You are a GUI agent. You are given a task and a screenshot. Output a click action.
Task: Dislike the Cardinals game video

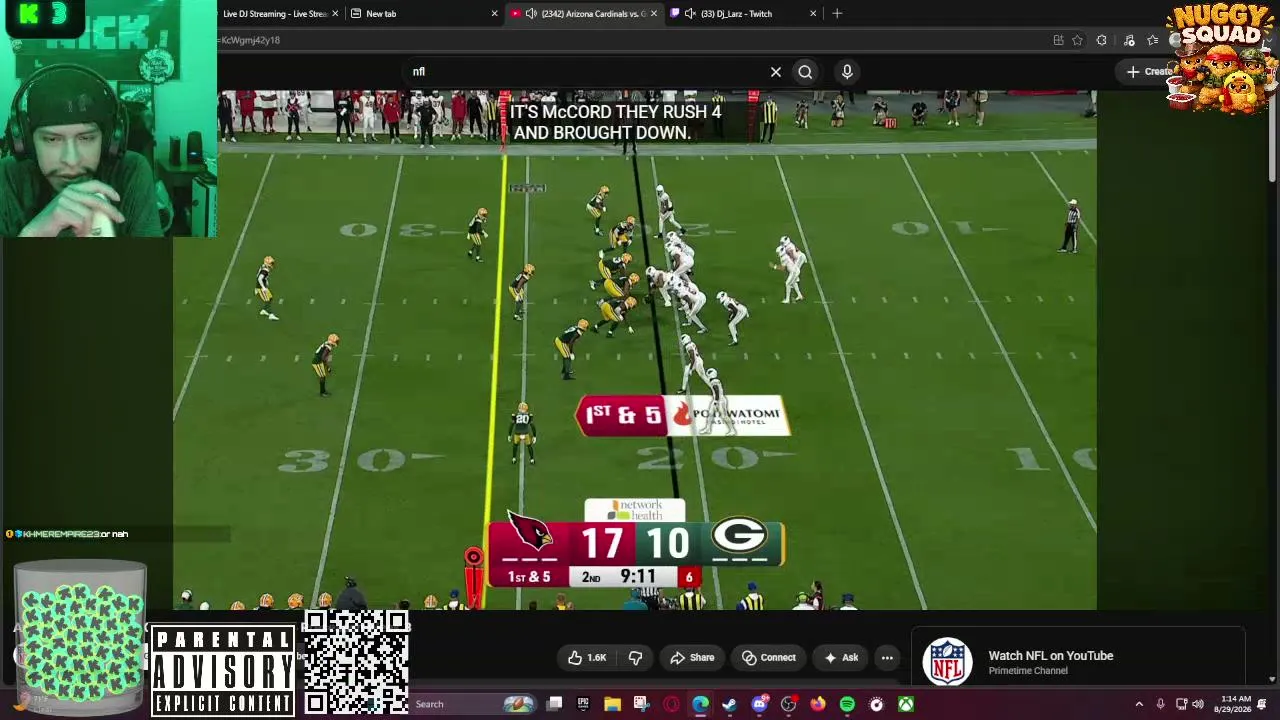[635, 658]
